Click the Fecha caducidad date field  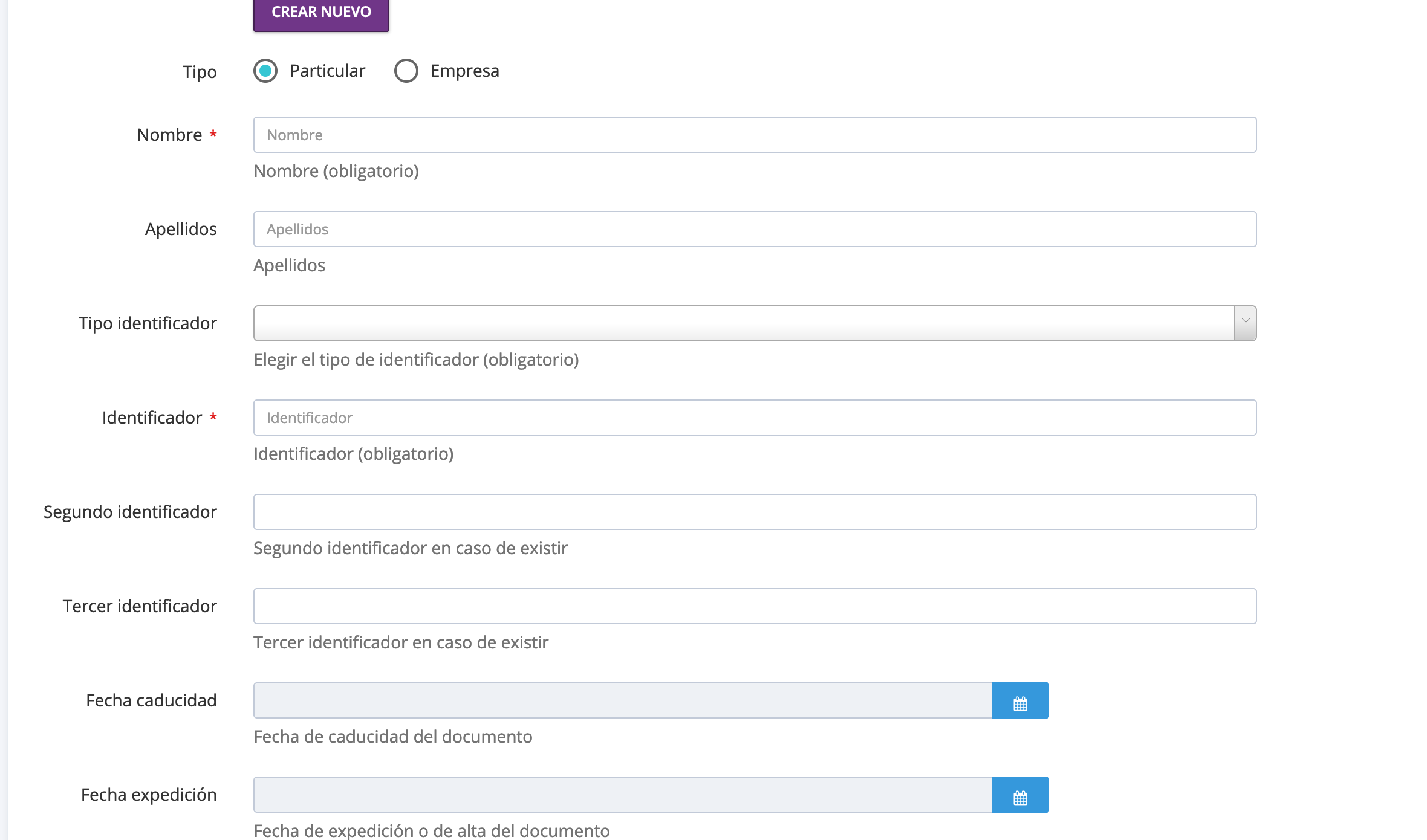(x=623, y=700)
